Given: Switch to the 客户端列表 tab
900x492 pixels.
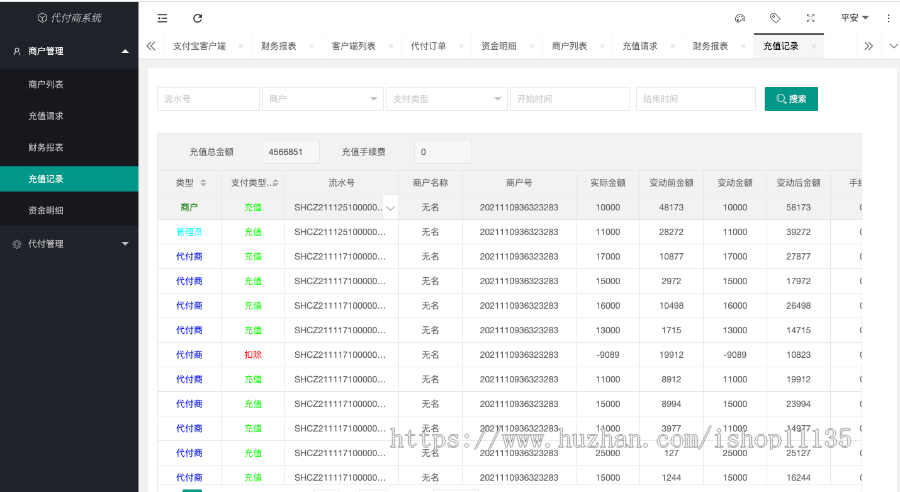Looking at the screenshot, I should 354,46.
